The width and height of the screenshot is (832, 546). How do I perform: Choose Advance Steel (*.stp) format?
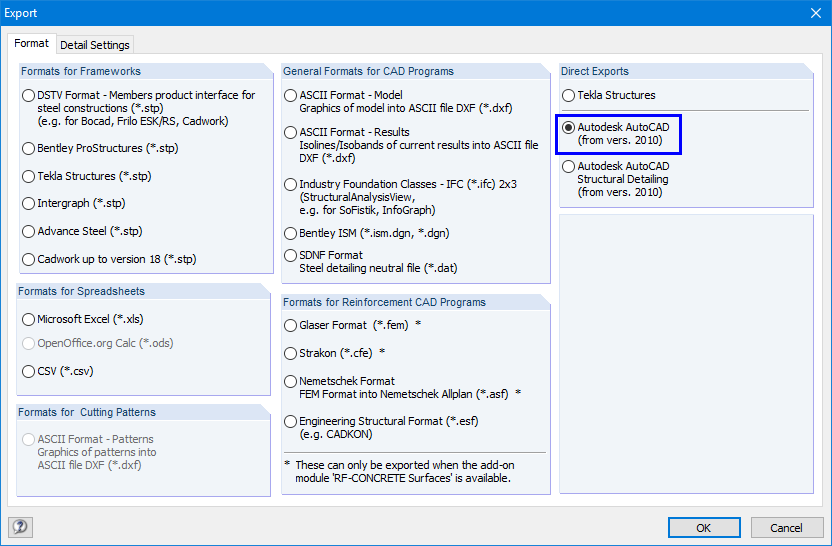point(28,232)
